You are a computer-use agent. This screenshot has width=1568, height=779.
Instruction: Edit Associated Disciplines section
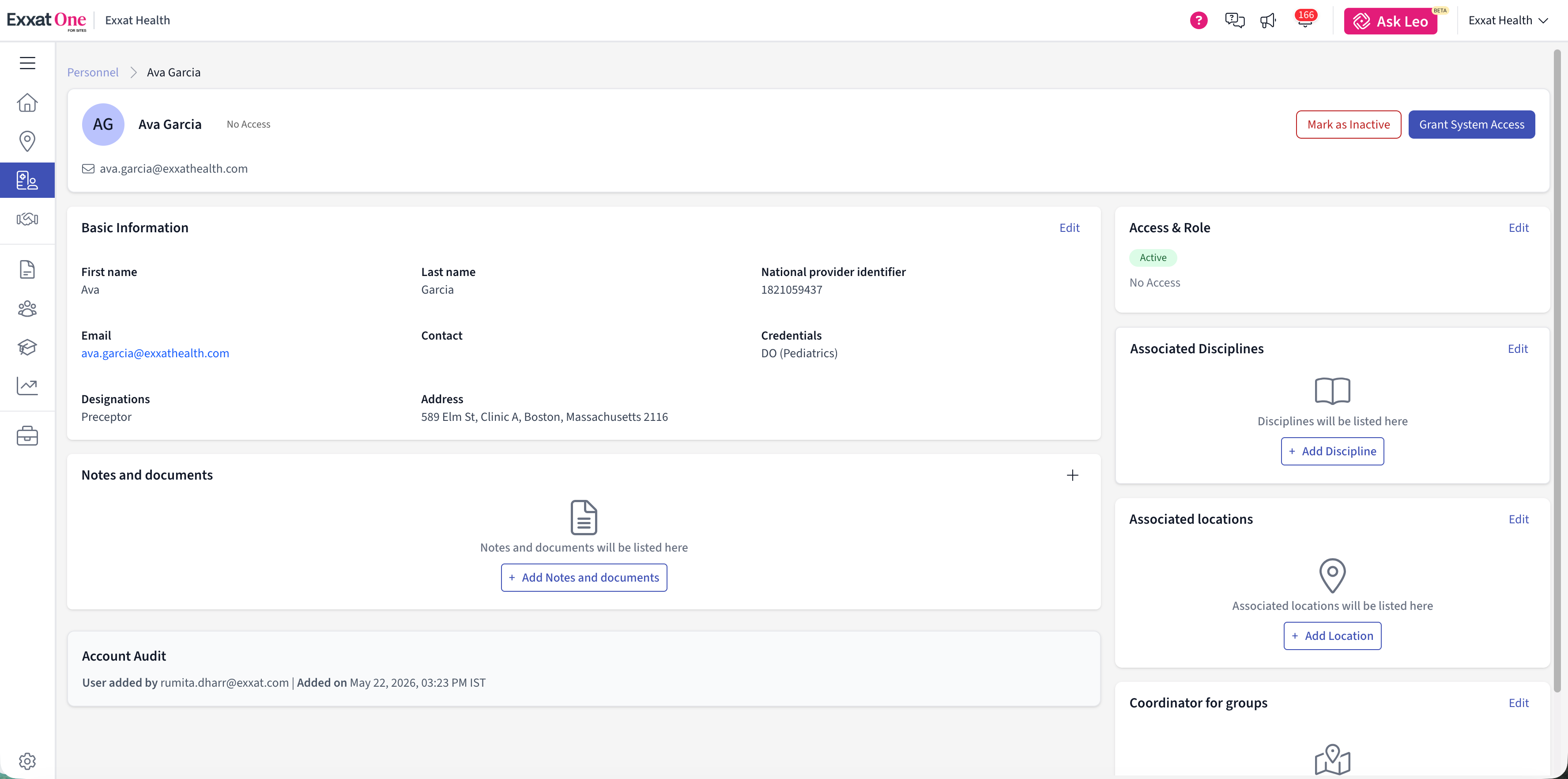pos(1518,349)
